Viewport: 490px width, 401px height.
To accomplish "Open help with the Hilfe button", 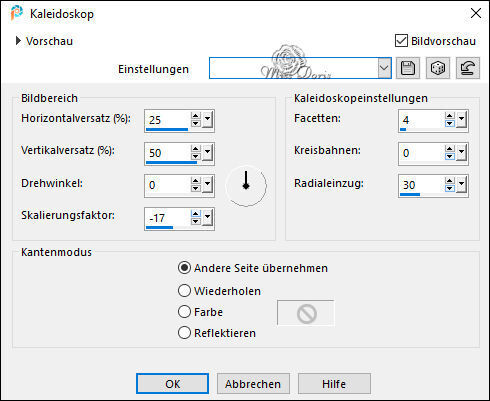I will 334,384.
